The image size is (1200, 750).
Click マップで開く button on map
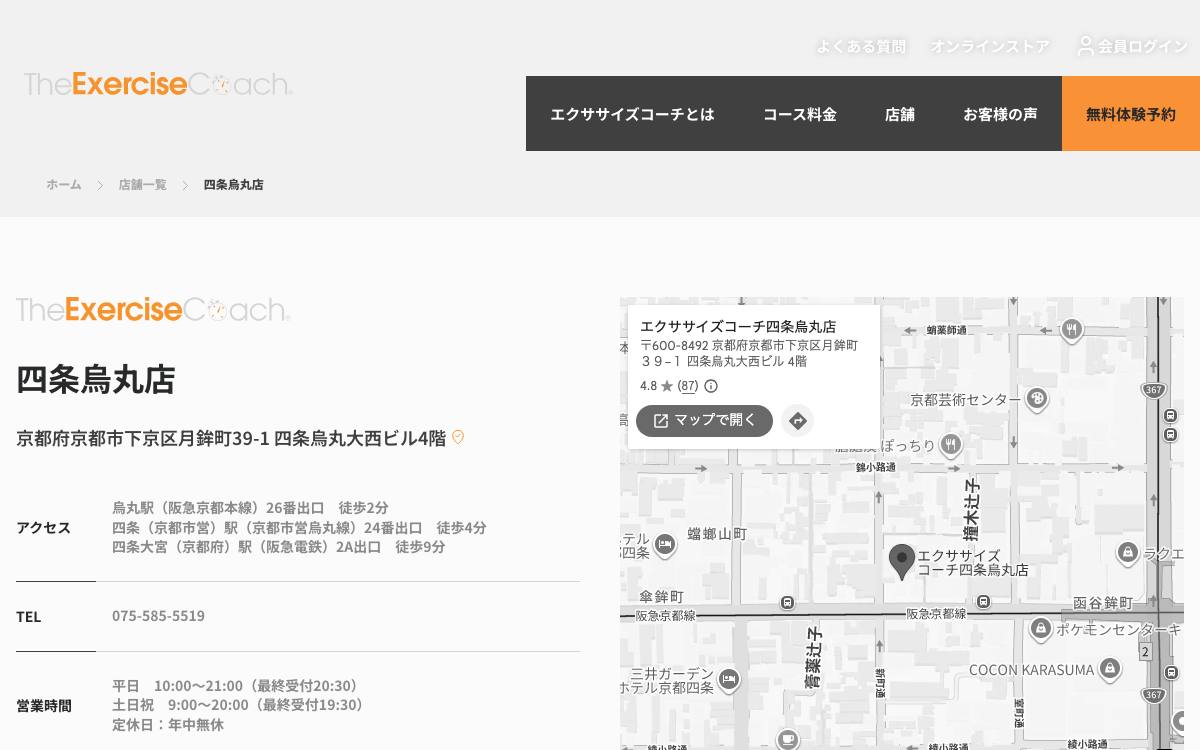704,421
